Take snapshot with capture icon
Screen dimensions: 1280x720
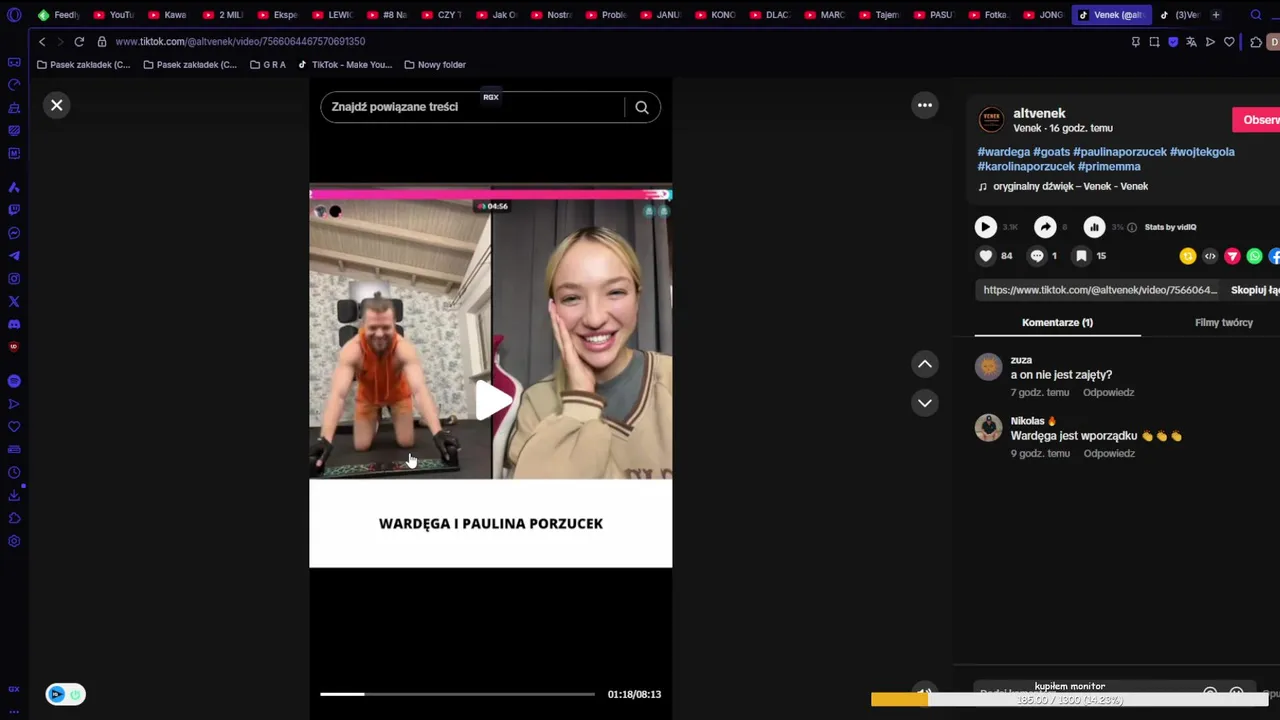point(1154,42)
